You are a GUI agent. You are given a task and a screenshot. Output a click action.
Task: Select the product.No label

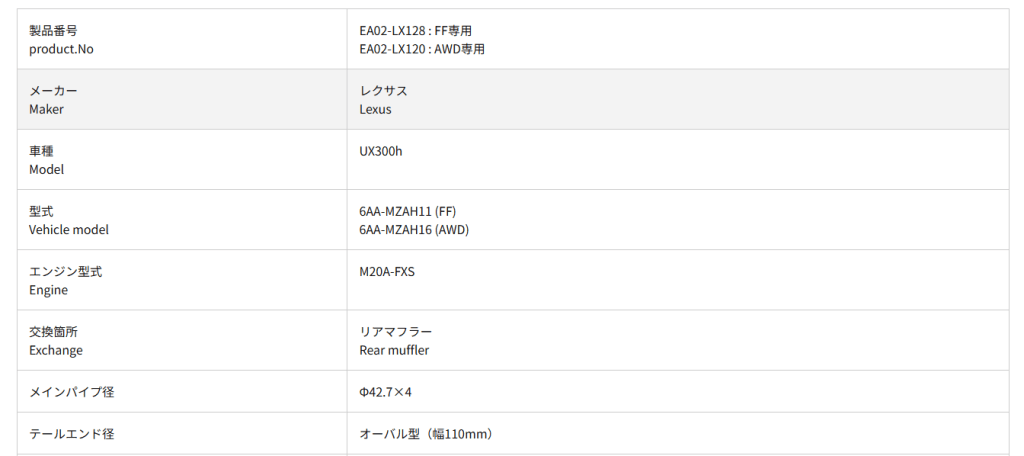pos(62,49)
